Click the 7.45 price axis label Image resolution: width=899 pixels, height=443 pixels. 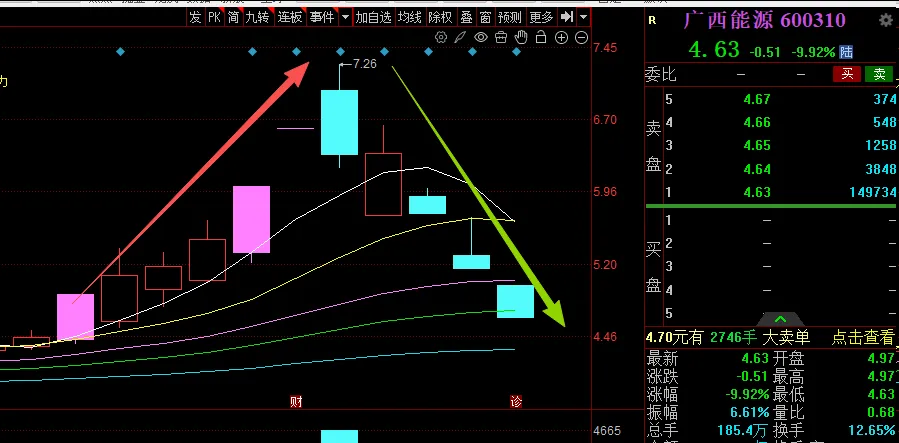[x=605, y=47]
